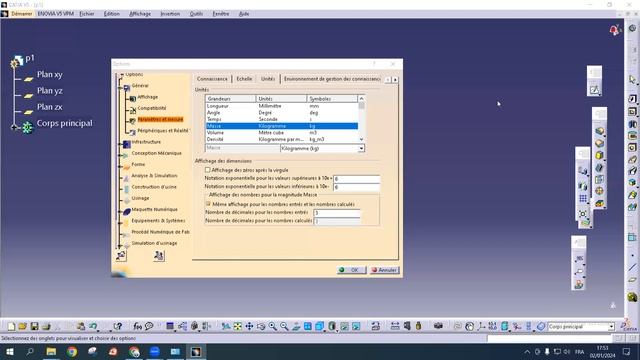Select Corps principal in specification tree
Screen dimensions: 640x360
click(64, 123)
